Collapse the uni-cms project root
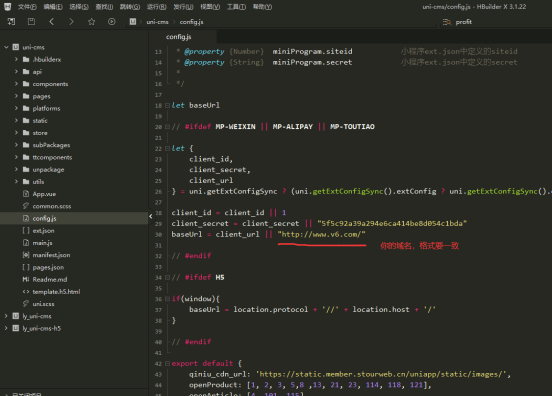 pos(6,47)
